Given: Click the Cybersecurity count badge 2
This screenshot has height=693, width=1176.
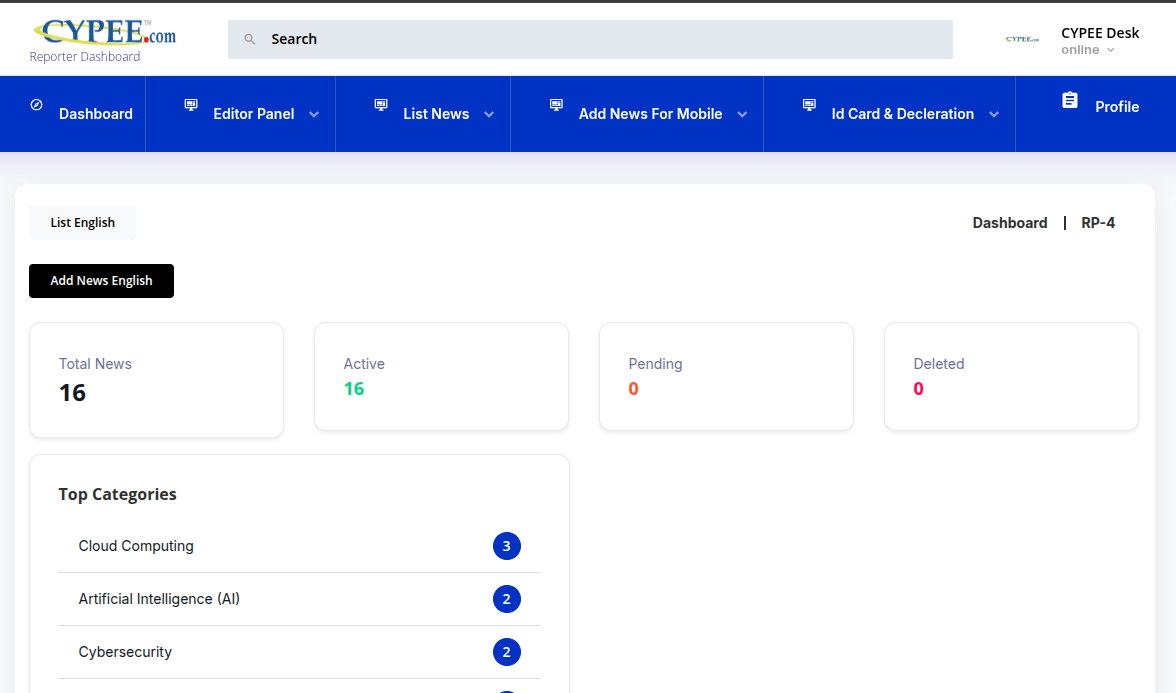Looking at the screenshot, I should pyautogui.click(x=507, y=652).
